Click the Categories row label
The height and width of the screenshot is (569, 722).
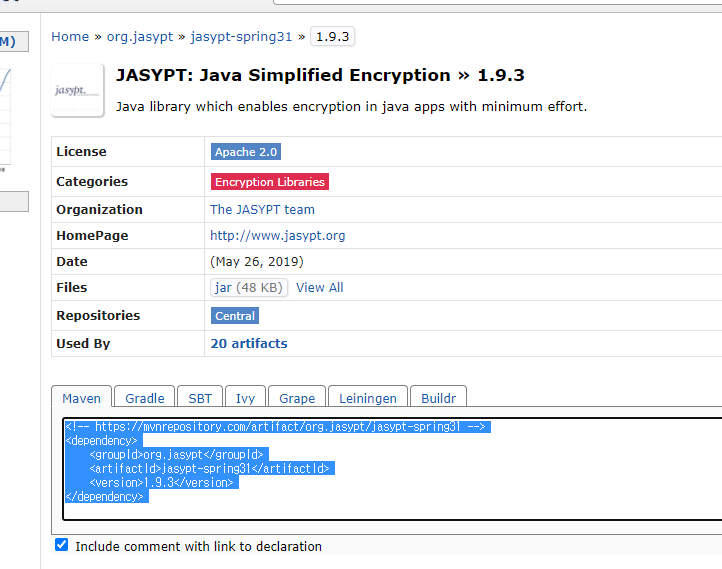coord(92,181)
